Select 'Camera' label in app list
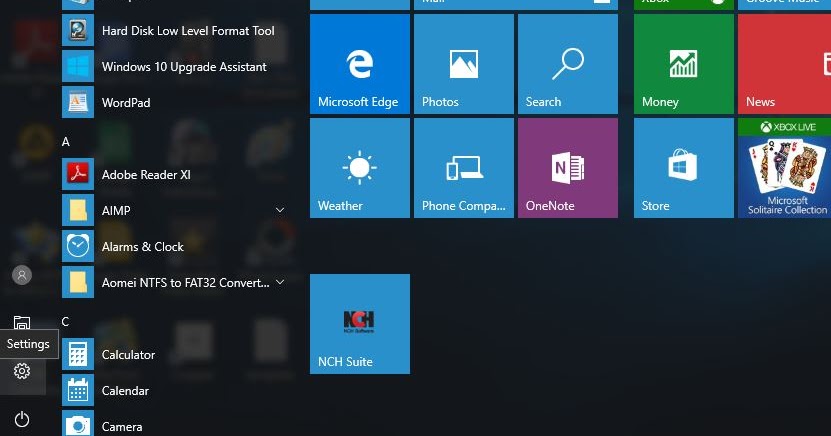Image resolution: width=831 pixels, height=436 pixels. [x=122, y=427]
